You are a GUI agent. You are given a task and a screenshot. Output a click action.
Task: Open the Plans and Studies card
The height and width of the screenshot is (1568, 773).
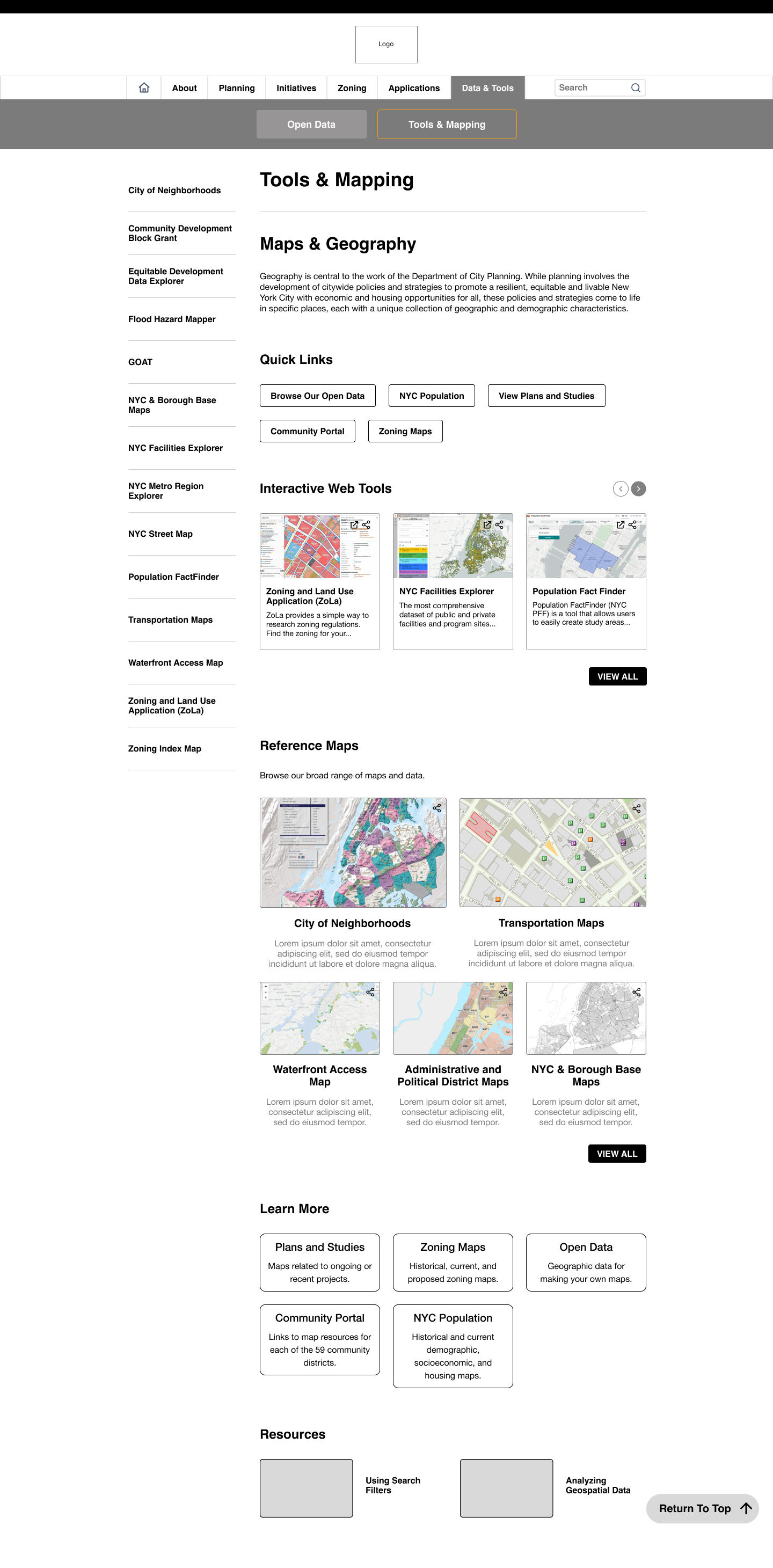coord(319,1262)
